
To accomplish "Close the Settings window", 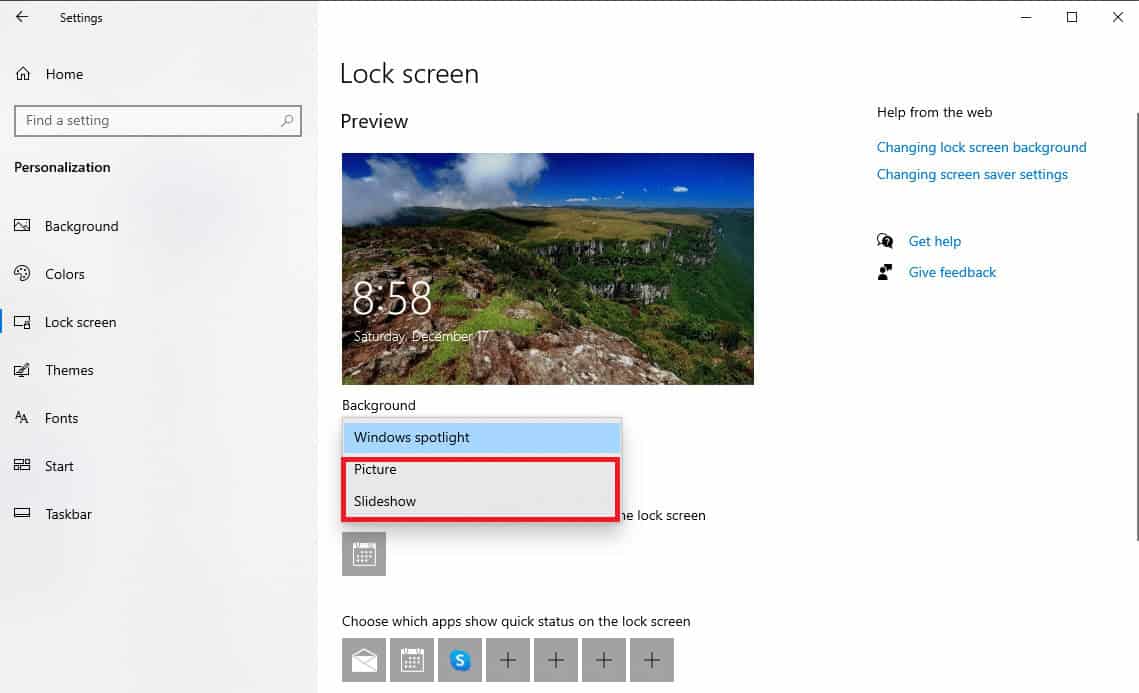I will (x=1117, y=17).
